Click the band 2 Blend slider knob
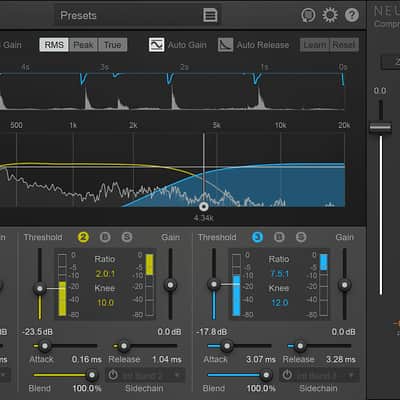400x400 pixels. click(91, 375)
